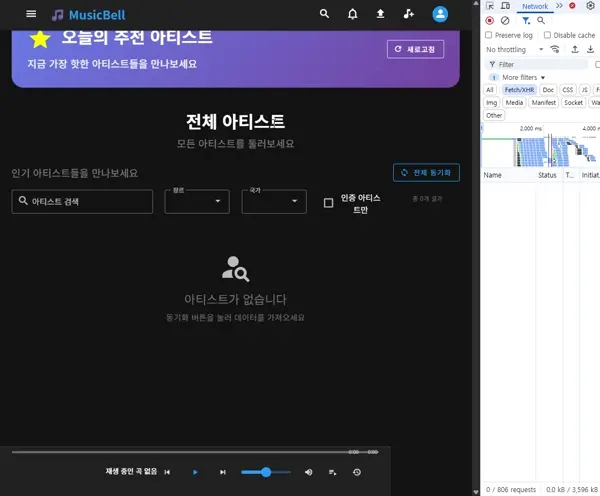Viewport: 600px width, 496px height.
Task: Toggle the Preserve log checkbox
Action: pos(490,35)
